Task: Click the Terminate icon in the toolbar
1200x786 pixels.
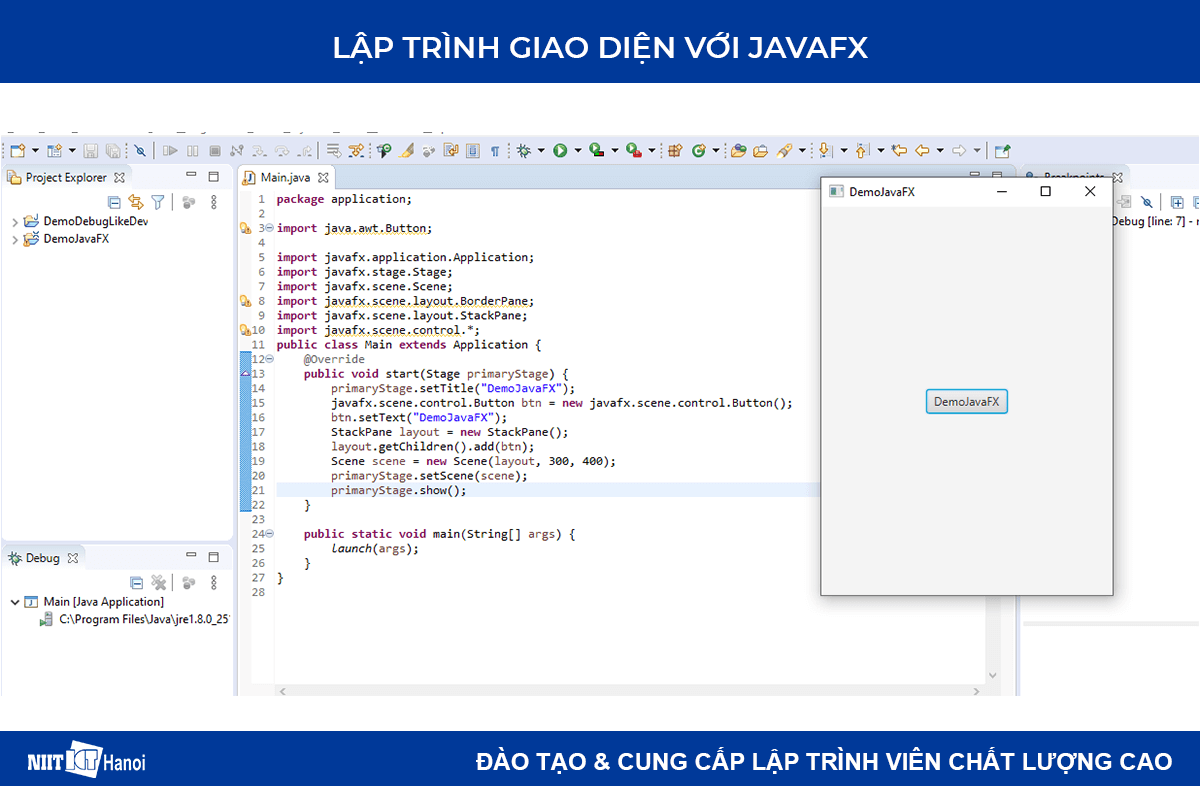Action: click(214, 150)
